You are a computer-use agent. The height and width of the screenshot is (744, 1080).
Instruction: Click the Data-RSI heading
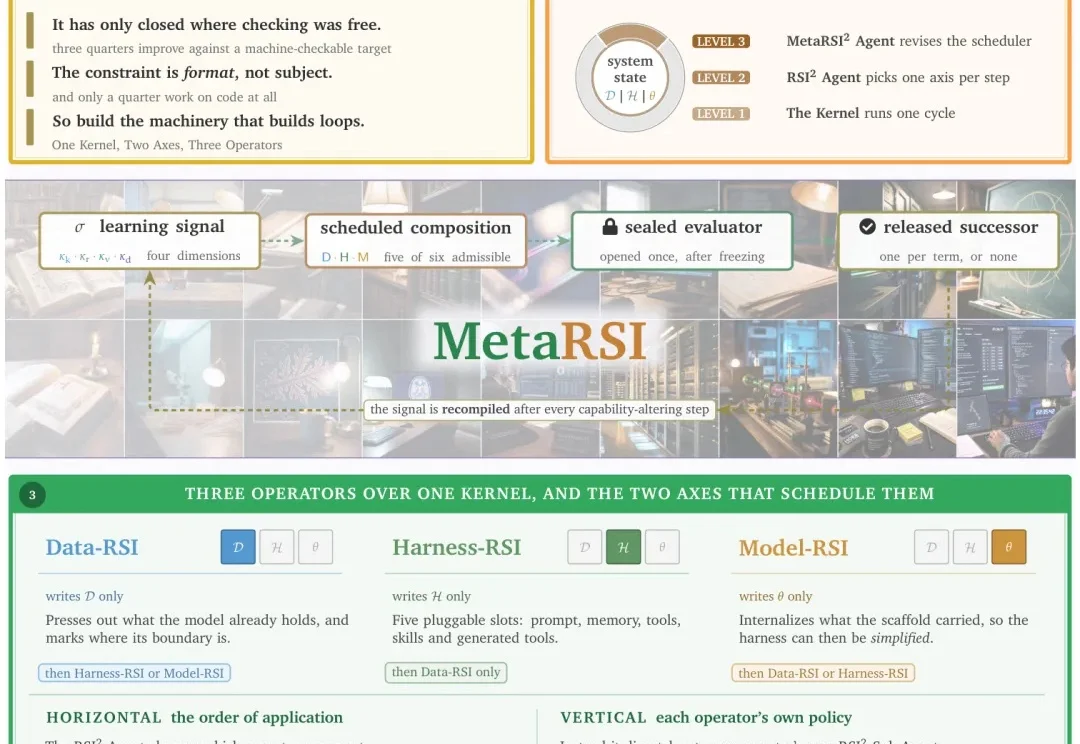click(x=92, y=547)
